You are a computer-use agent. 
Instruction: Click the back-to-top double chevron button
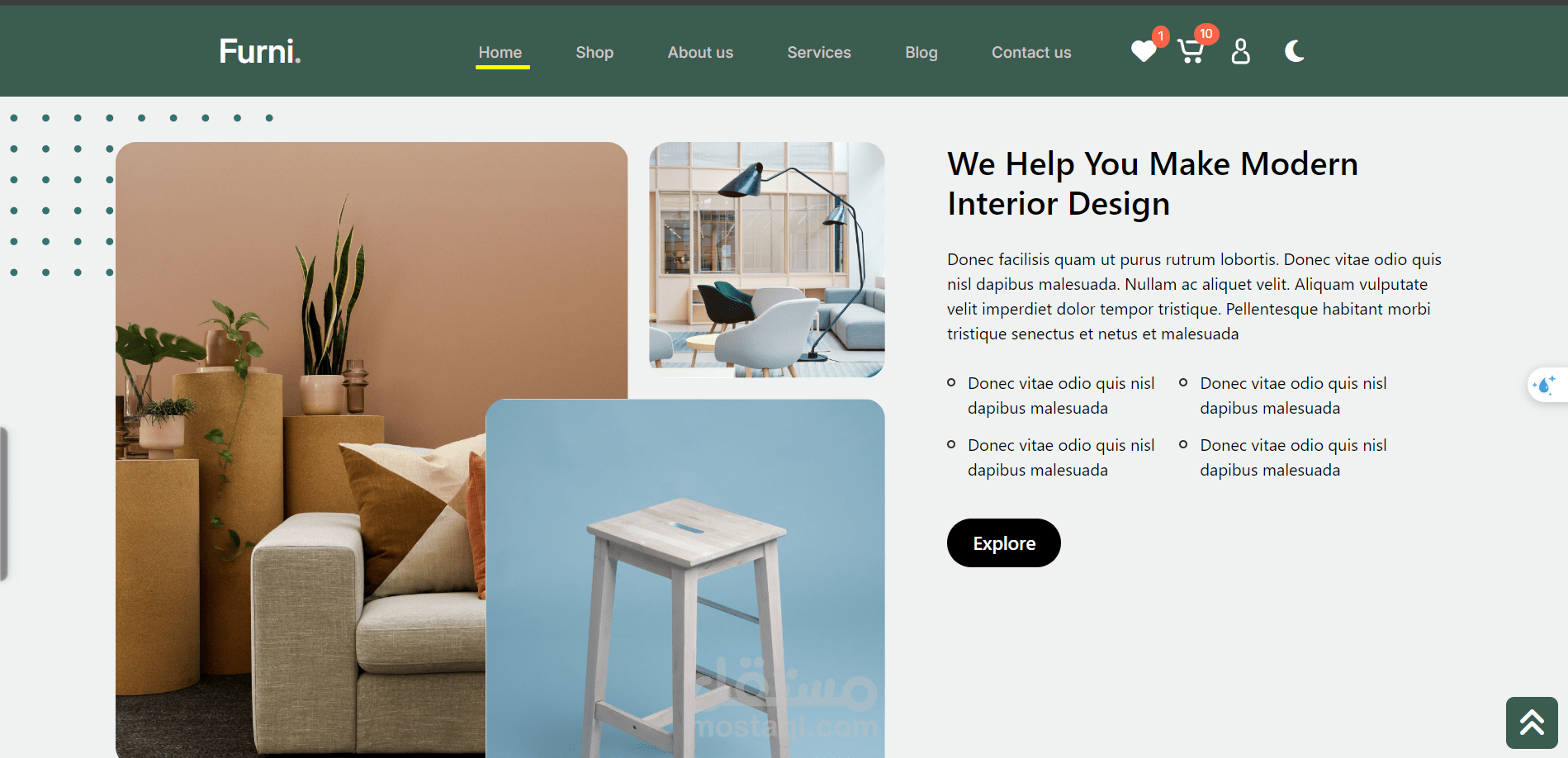[1532, 722]
